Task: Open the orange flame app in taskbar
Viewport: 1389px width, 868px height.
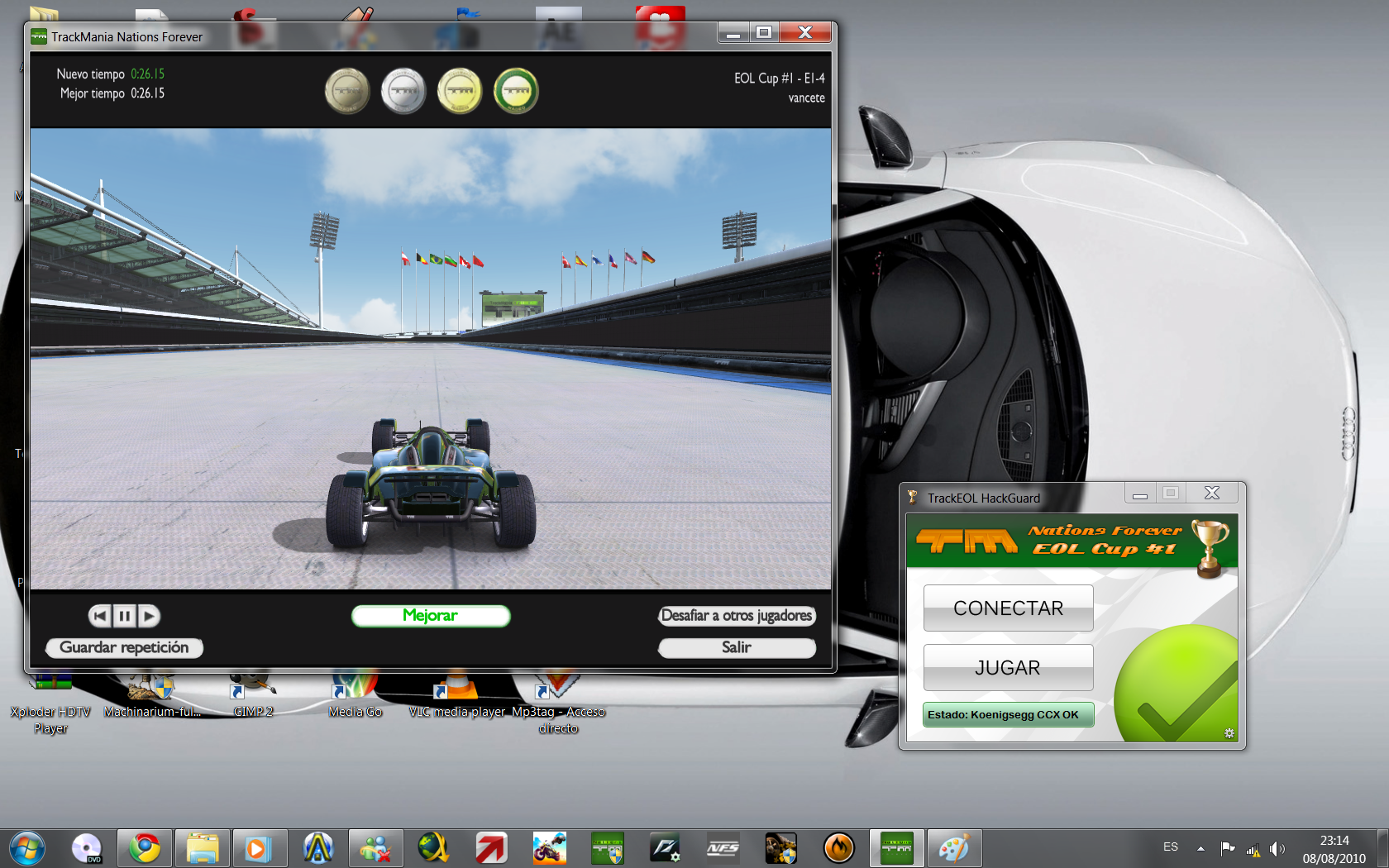Action: (x=839, y=848)
